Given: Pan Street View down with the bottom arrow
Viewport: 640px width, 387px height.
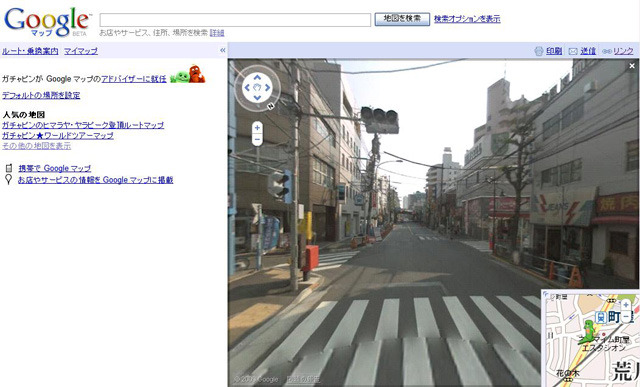Looking at the screenshot, I should click(x=257, y=97).
